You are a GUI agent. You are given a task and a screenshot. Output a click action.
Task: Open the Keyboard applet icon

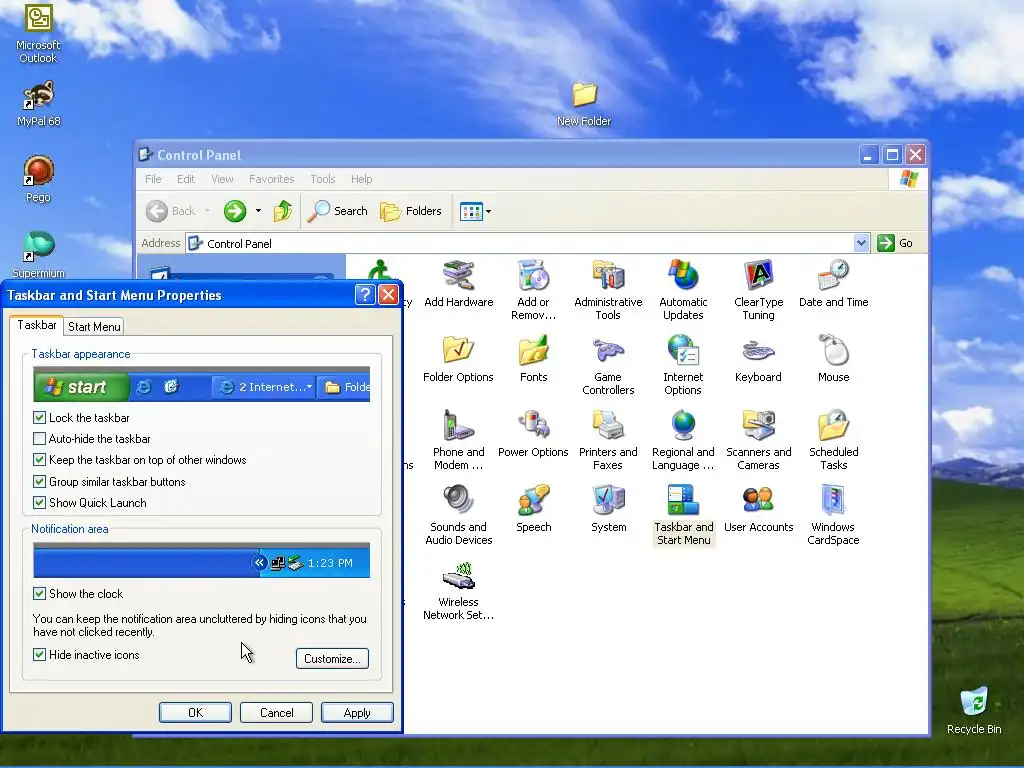pos(758,359)
